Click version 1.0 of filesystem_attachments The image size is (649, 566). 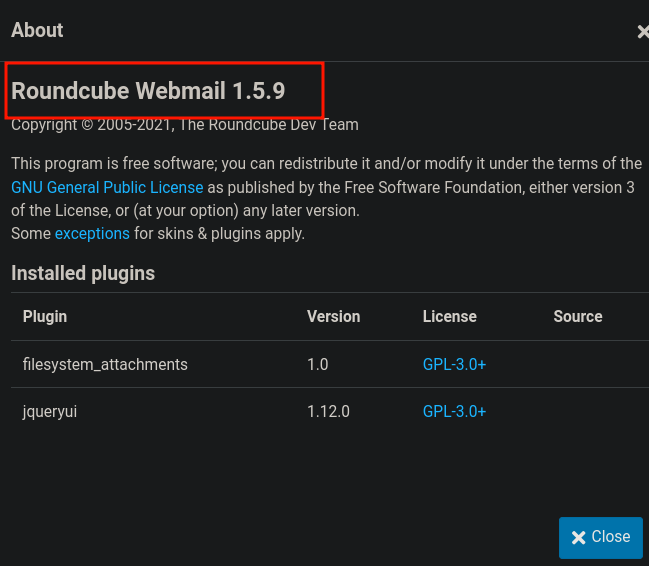(x=317, y=364)
